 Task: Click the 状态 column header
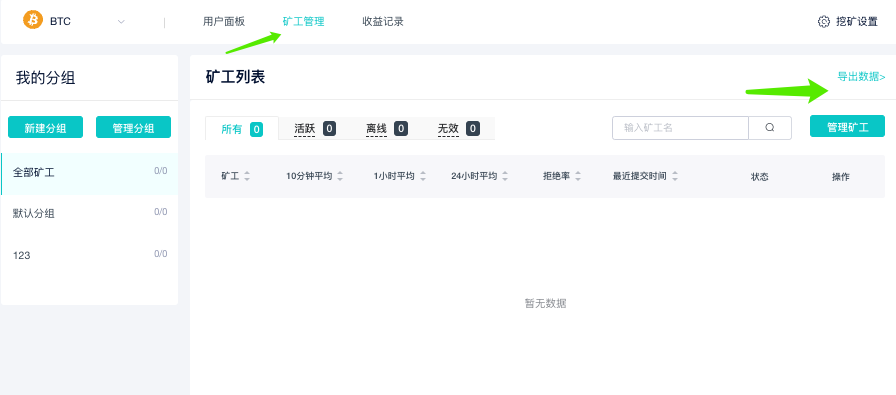click(x=759, y=177)
